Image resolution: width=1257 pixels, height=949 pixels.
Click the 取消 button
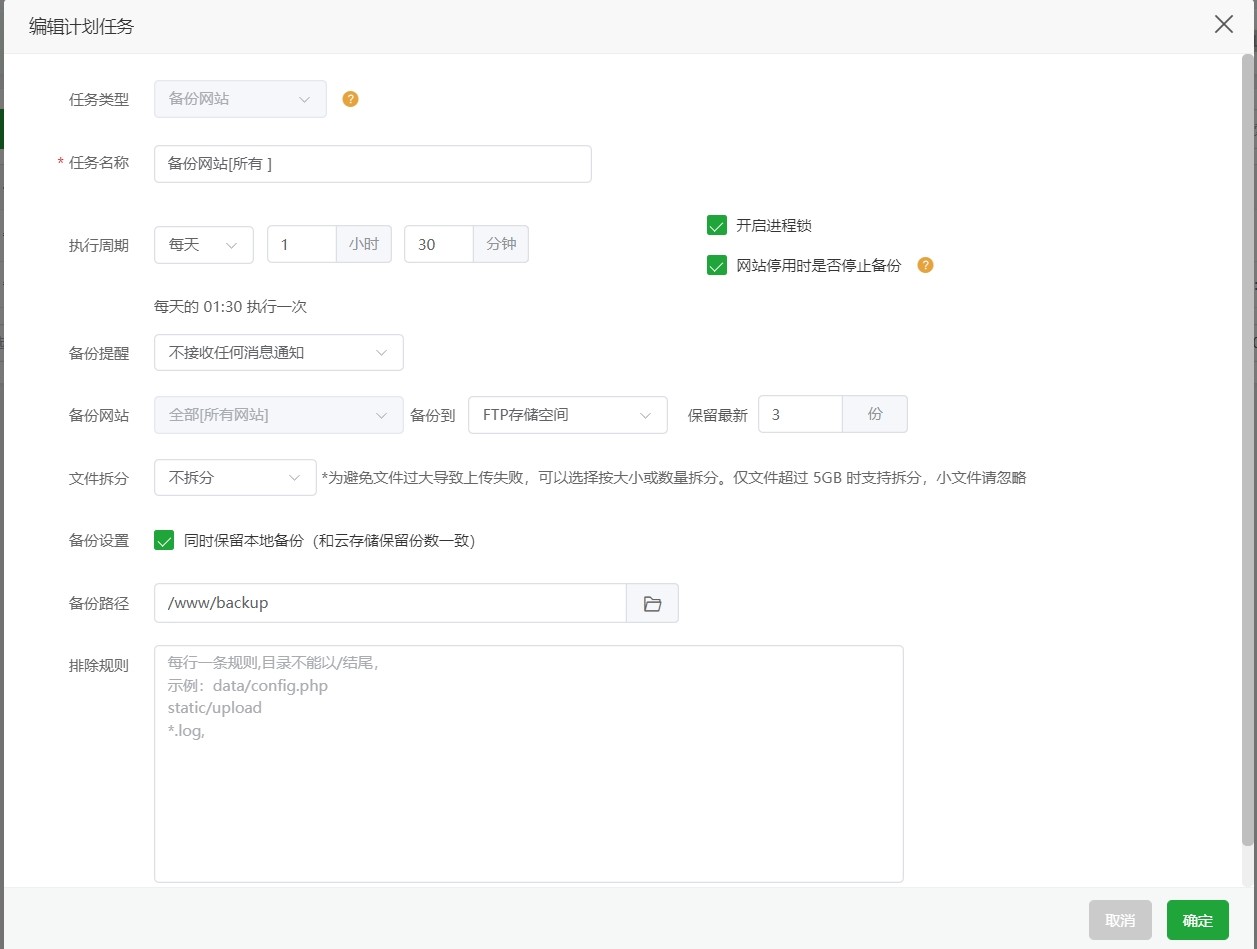point(1120,920)
